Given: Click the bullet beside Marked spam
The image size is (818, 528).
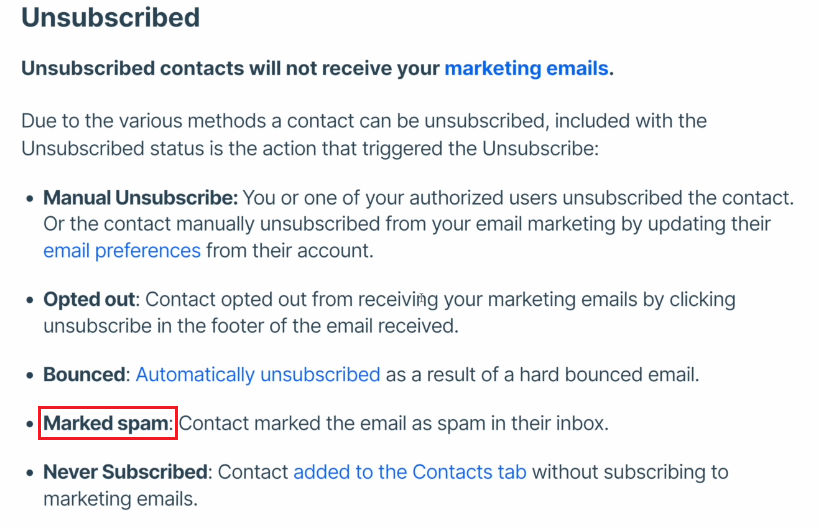Looking at the screenshot, I should (30, 424).
